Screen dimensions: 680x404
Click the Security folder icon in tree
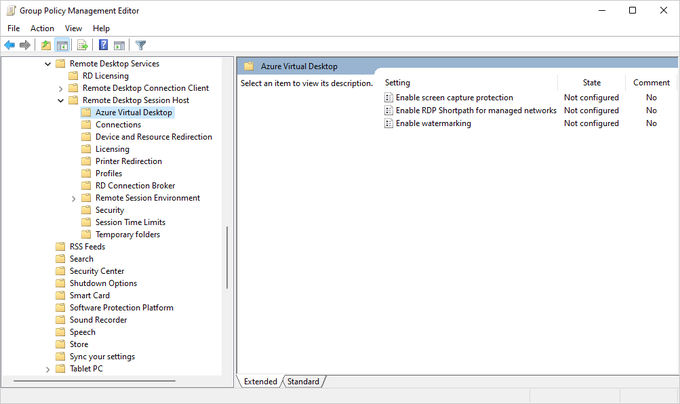point(86,210)
